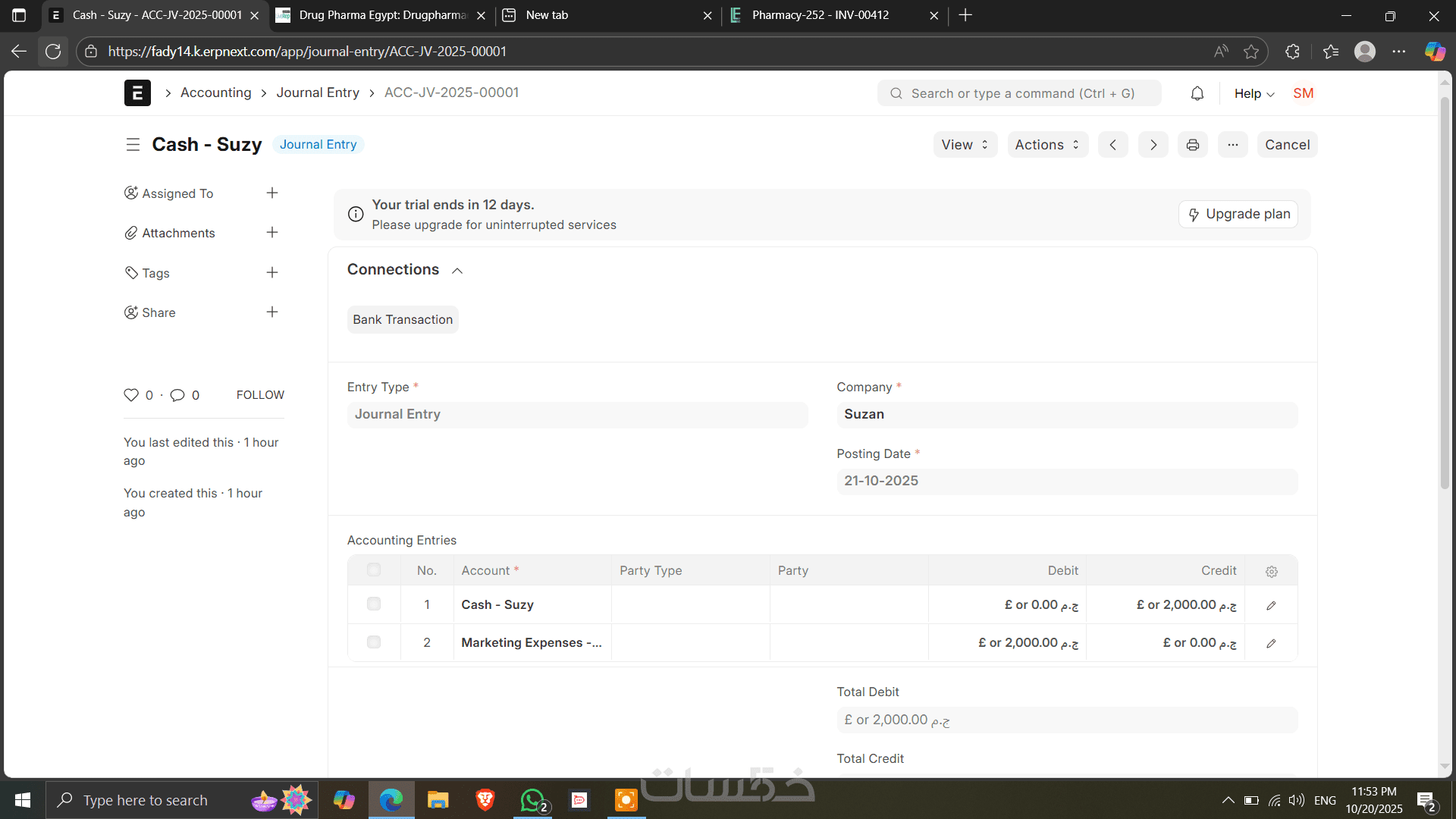Open Help menu in navbar
1456x819 pixels.
(1254, 93)
